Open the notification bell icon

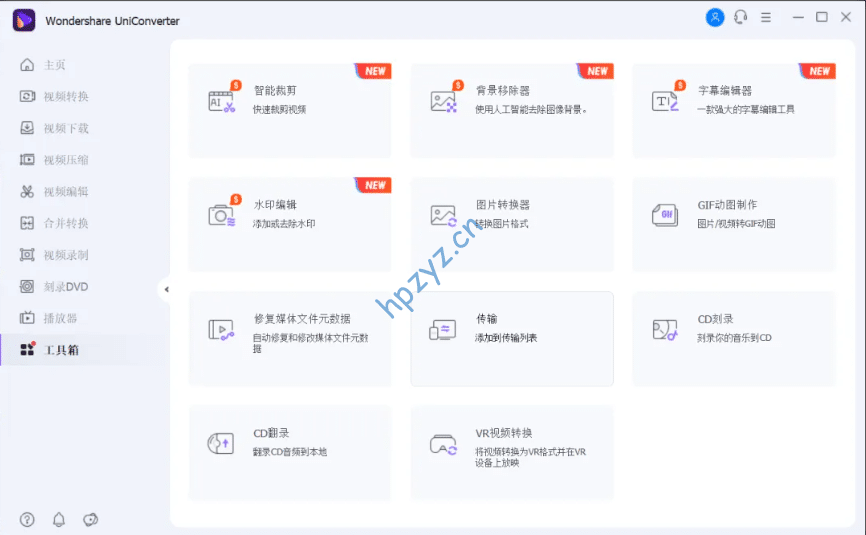tap(59, 519)
